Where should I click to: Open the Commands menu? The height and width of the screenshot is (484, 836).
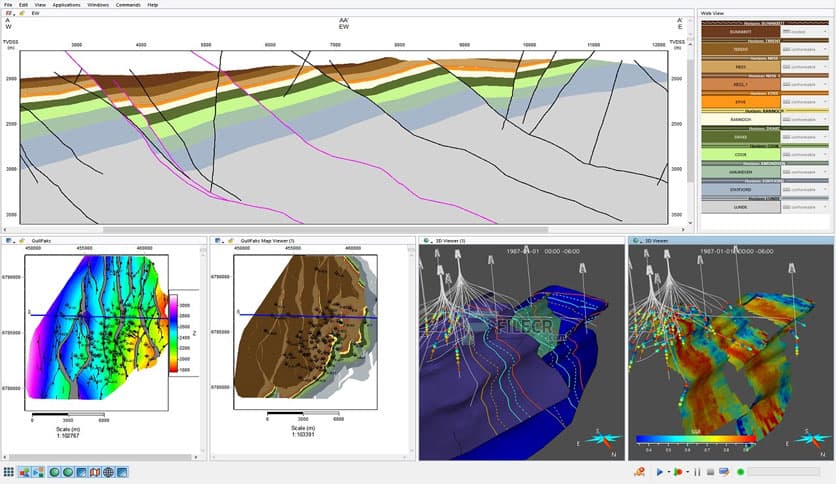pos(128,5)
